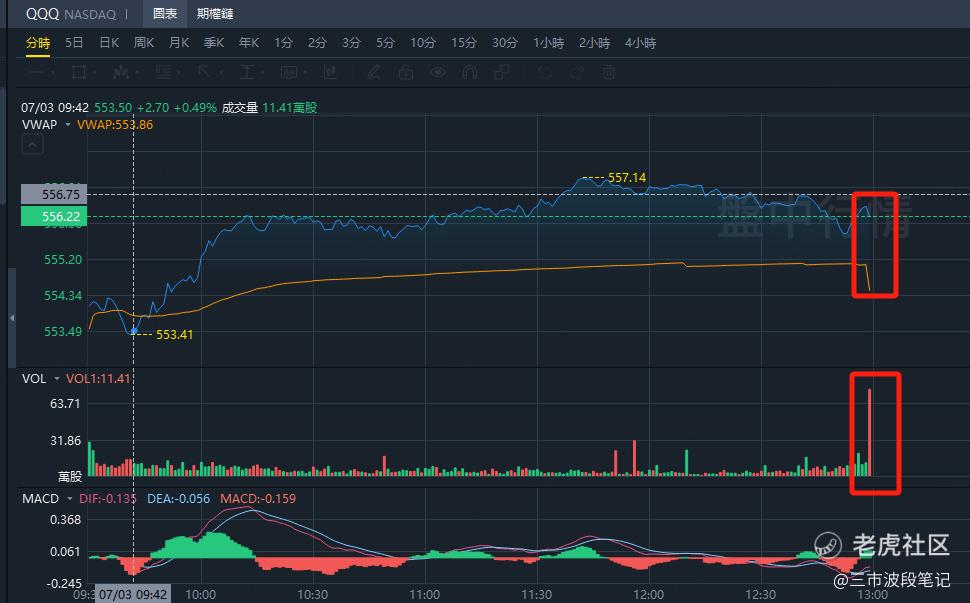Open the rectangle tool dropdown arrow
970x603 pixels.
coord(95,73)
